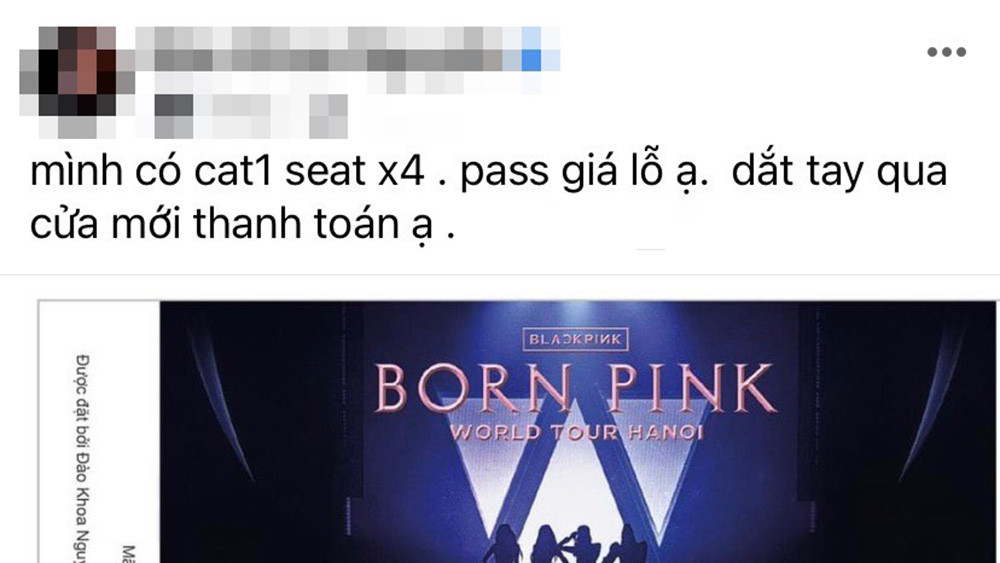Click the blurred profile avatar of poster
The height and width of the screenshot is (563, 1000).
click(x=77, y=82)
